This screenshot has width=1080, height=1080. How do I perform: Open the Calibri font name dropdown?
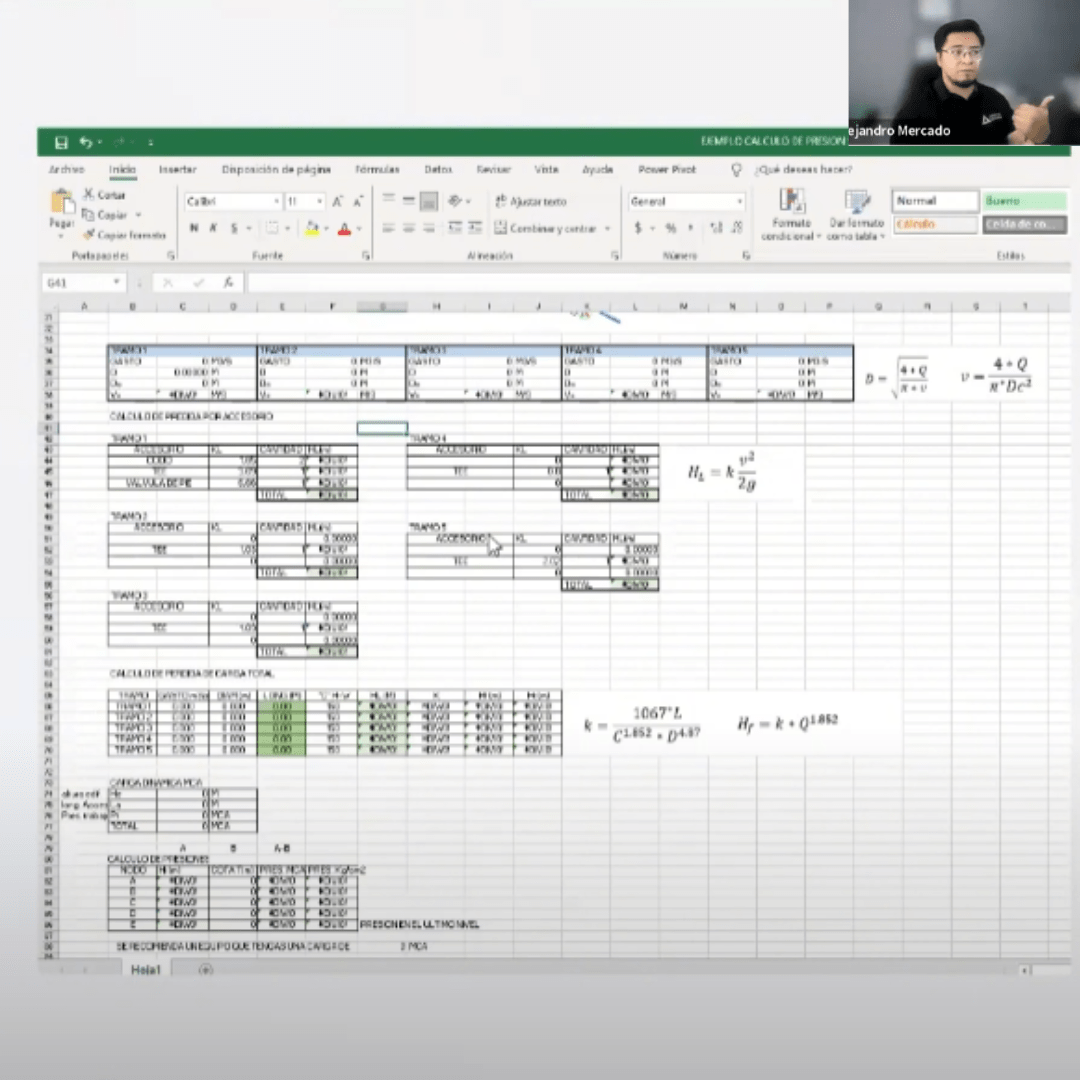[x=277, y=202]
